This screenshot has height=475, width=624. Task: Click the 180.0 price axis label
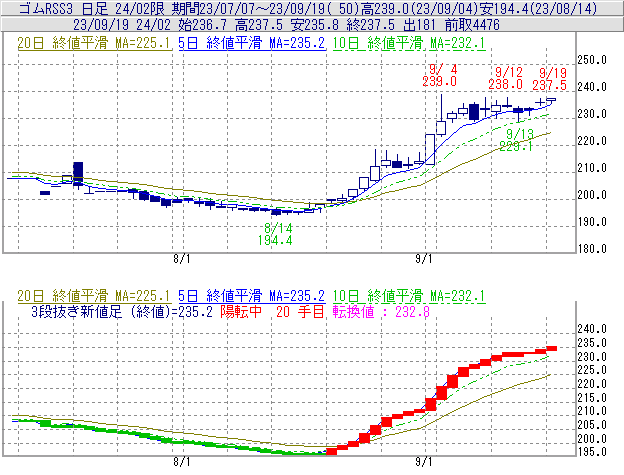592,249
